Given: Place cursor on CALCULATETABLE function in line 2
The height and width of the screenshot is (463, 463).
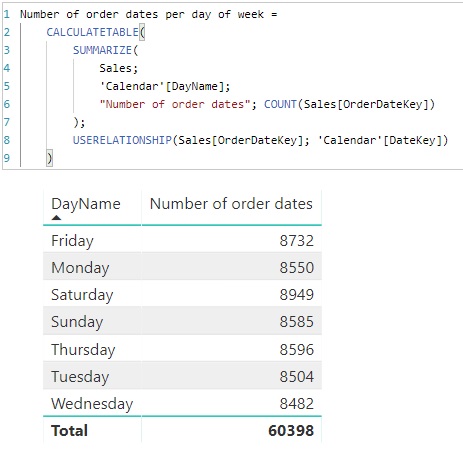Looking at the screenshot, I should [x=92, y=32].
